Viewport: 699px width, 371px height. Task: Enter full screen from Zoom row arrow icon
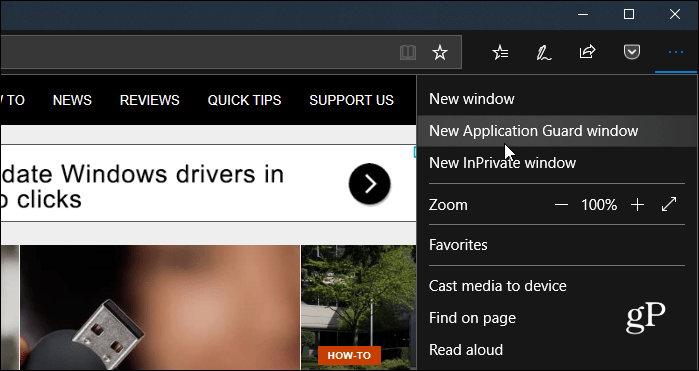click(x=669, y=204)
